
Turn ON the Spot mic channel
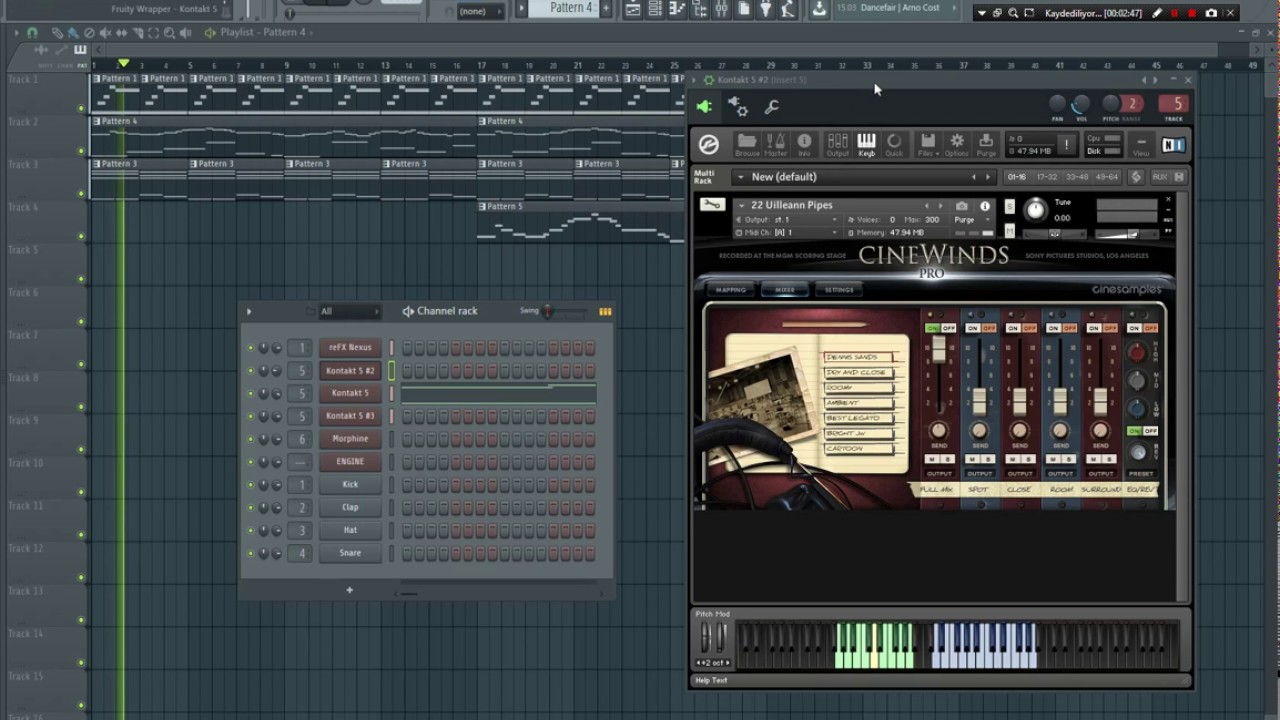(x=972, y=328)
